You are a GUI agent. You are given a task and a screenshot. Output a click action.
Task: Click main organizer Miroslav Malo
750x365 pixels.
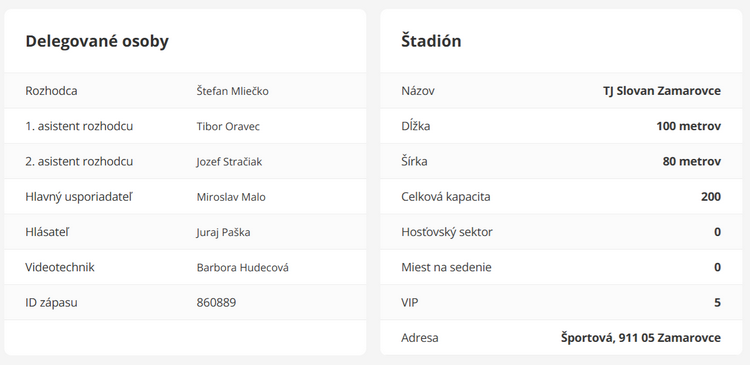[x=231, y=197]
